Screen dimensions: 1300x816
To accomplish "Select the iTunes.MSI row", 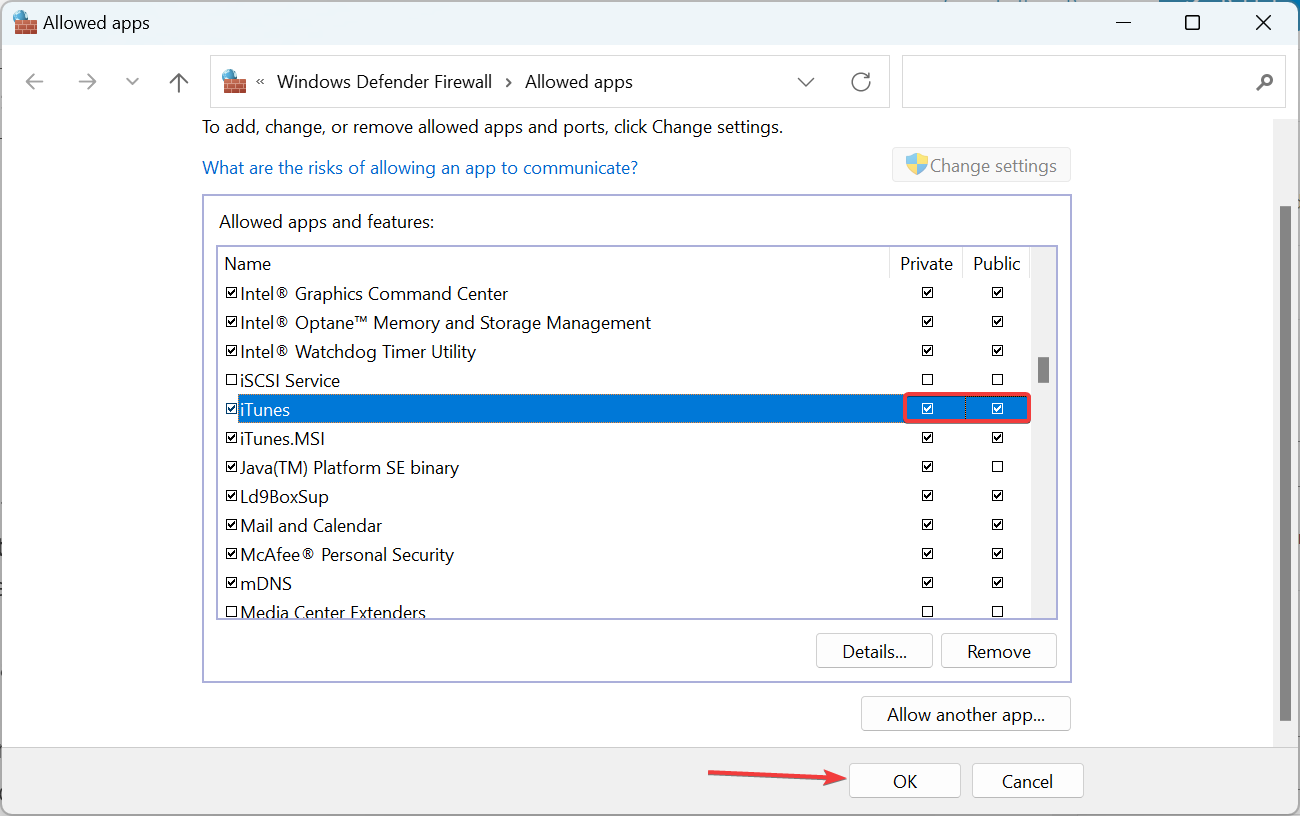I will click(623, 438).
